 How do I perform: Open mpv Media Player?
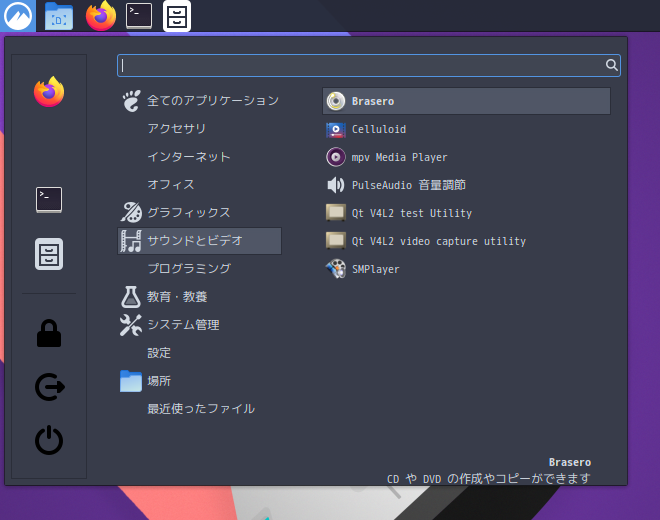click(x=466, y=157)
